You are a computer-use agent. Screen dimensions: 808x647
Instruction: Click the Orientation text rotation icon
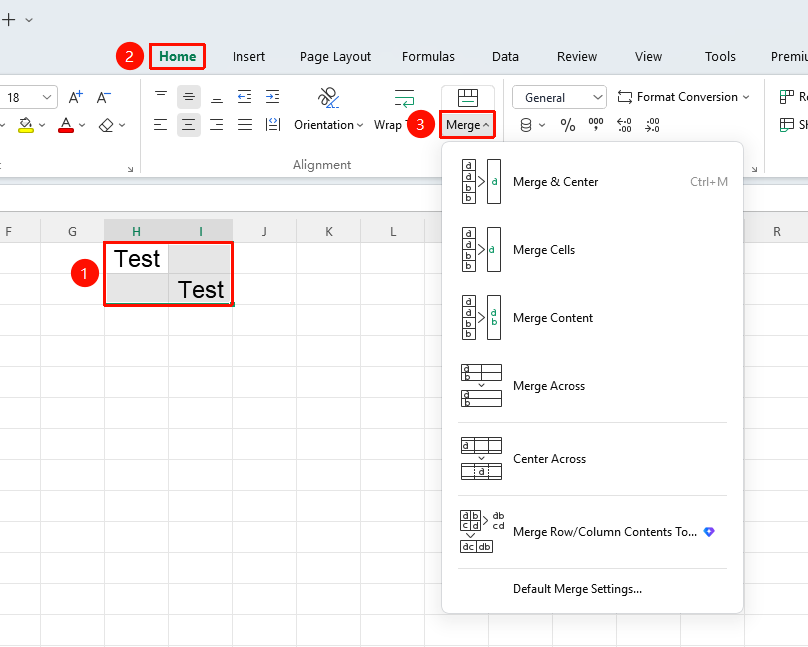click(x=328, y=97)
